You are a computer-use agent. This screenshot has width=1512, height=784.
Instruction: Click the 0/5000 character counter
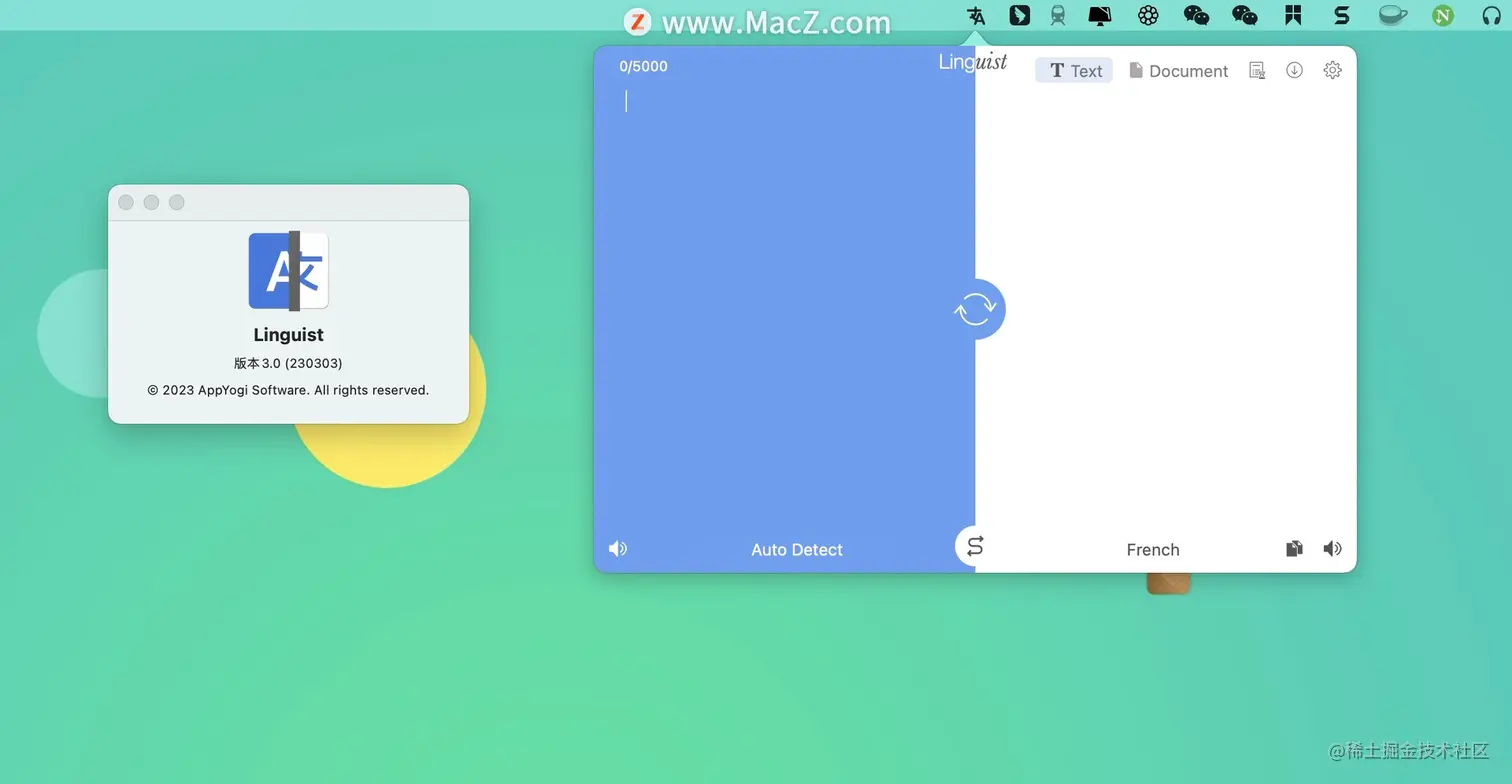643,66
